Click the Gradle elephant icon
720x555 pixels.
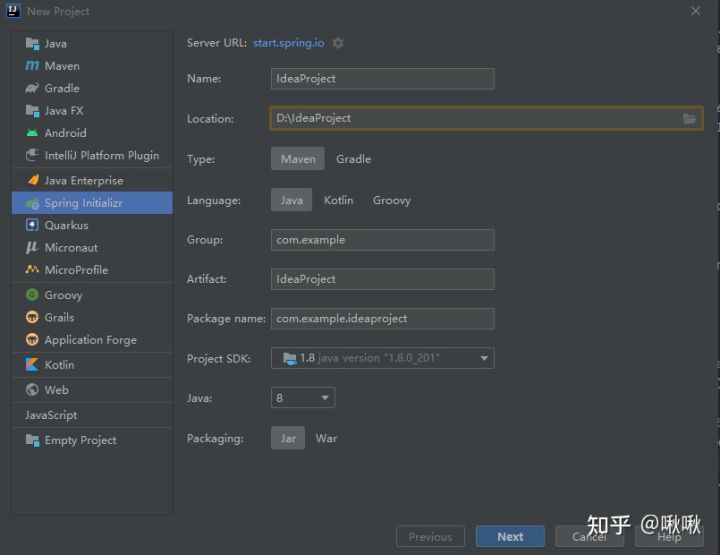[x=32, y=88]
